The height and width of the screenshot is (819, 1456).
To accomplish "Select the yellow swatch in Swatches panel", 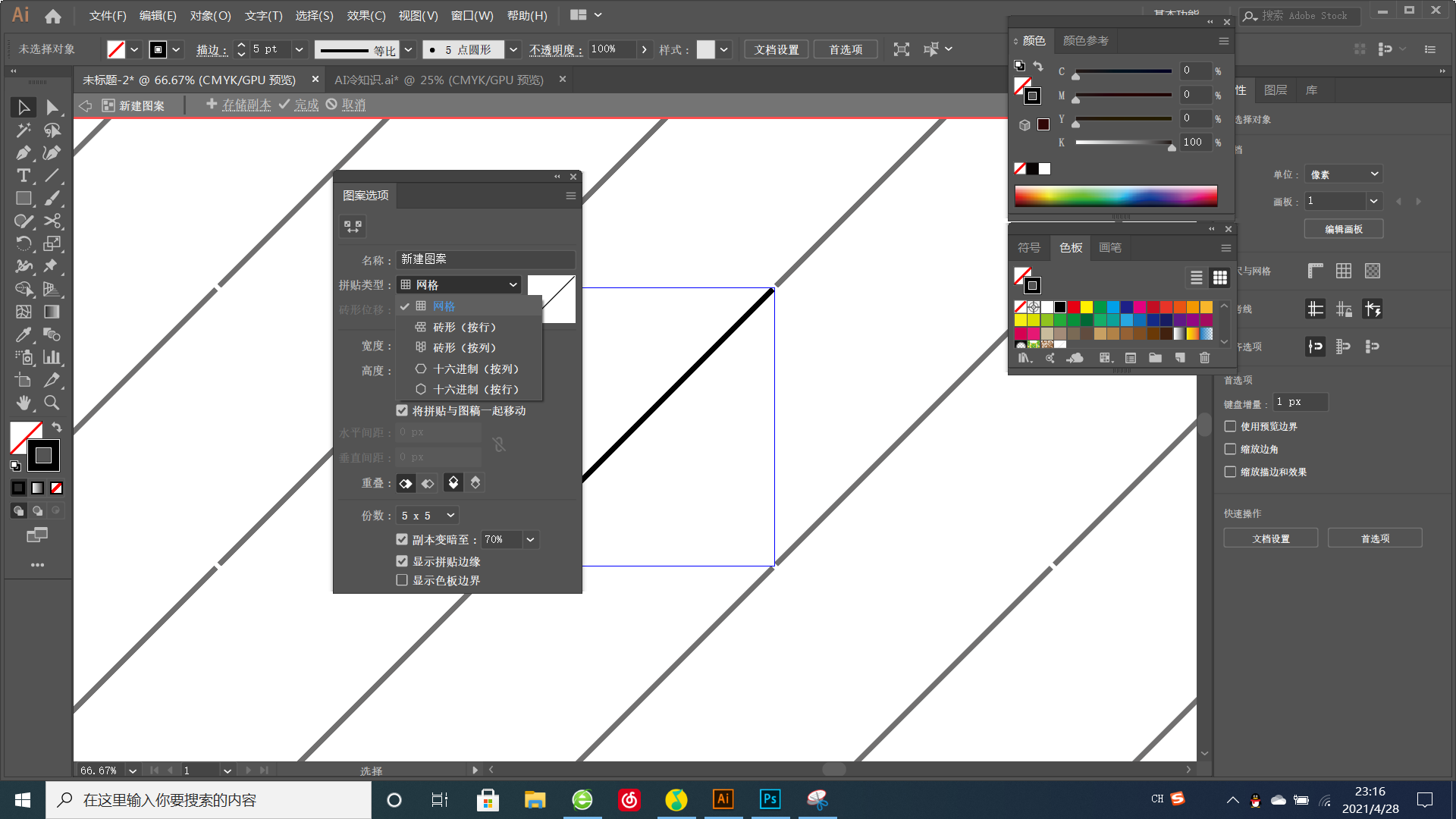I will tap(1086, 307).
